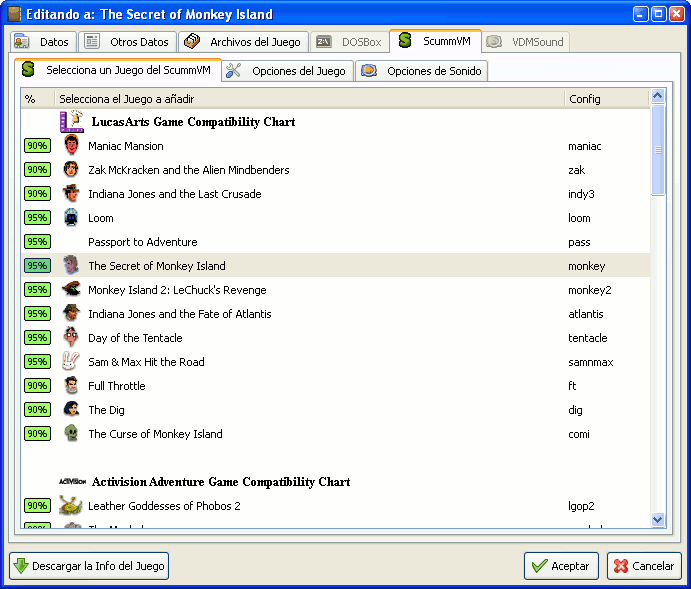Select the Full Throttle title

point(116,386)
